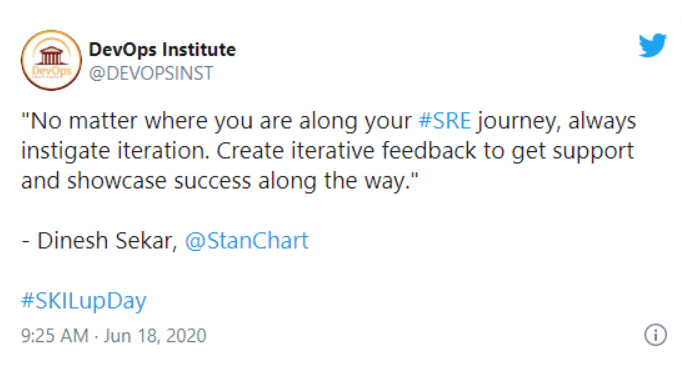Screen dimensions: 682x369
Task: Open the #SKILupDay hashtag
Action: click(x=84, y=301)
